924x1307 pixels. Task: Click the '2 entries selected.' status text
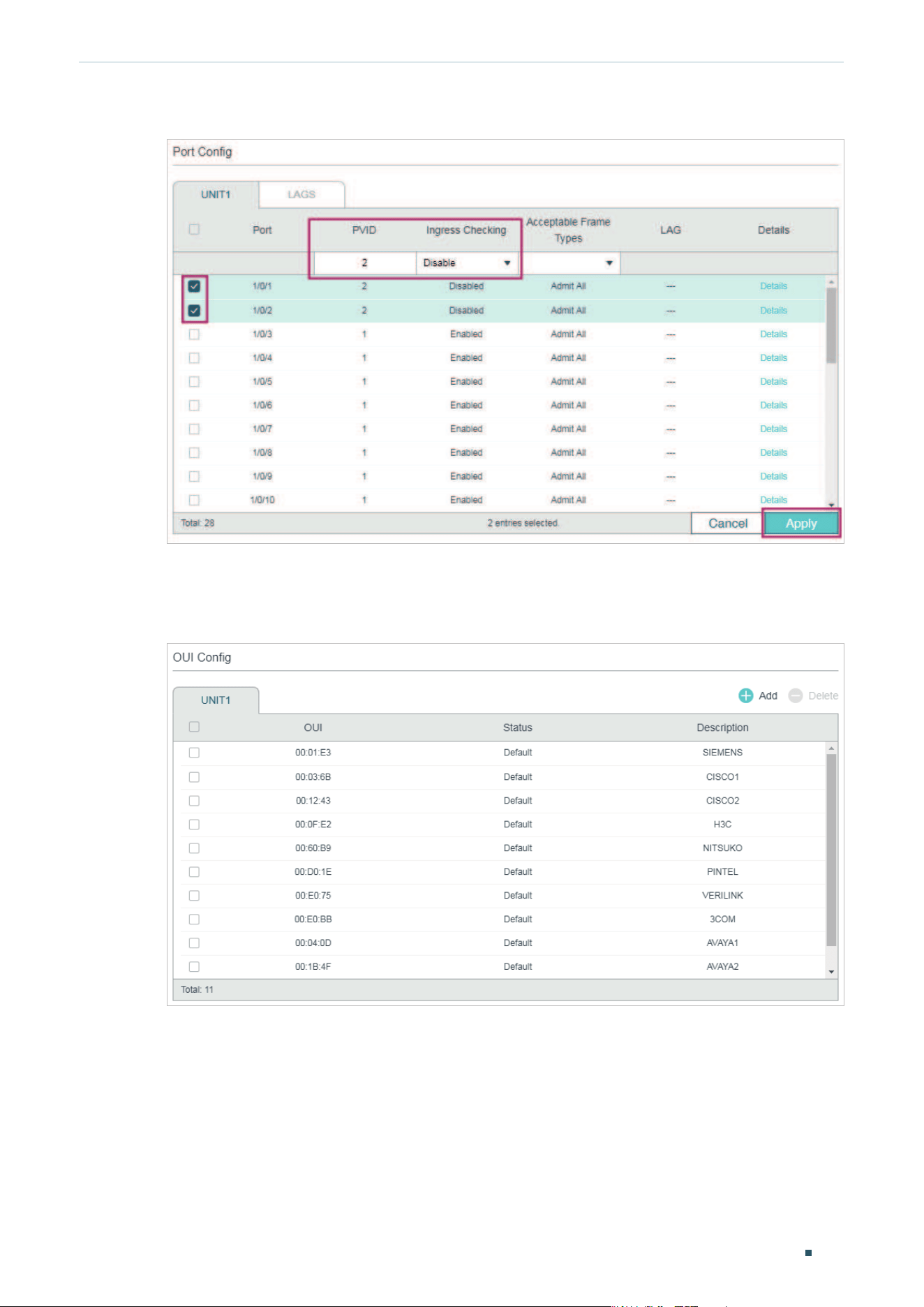click(523, 524)
